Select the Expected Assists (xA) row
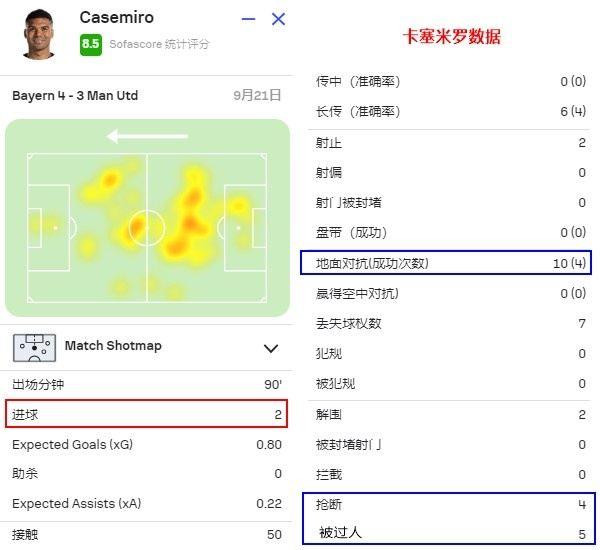This screenshot has width=600, height=550. coord(147,503)
